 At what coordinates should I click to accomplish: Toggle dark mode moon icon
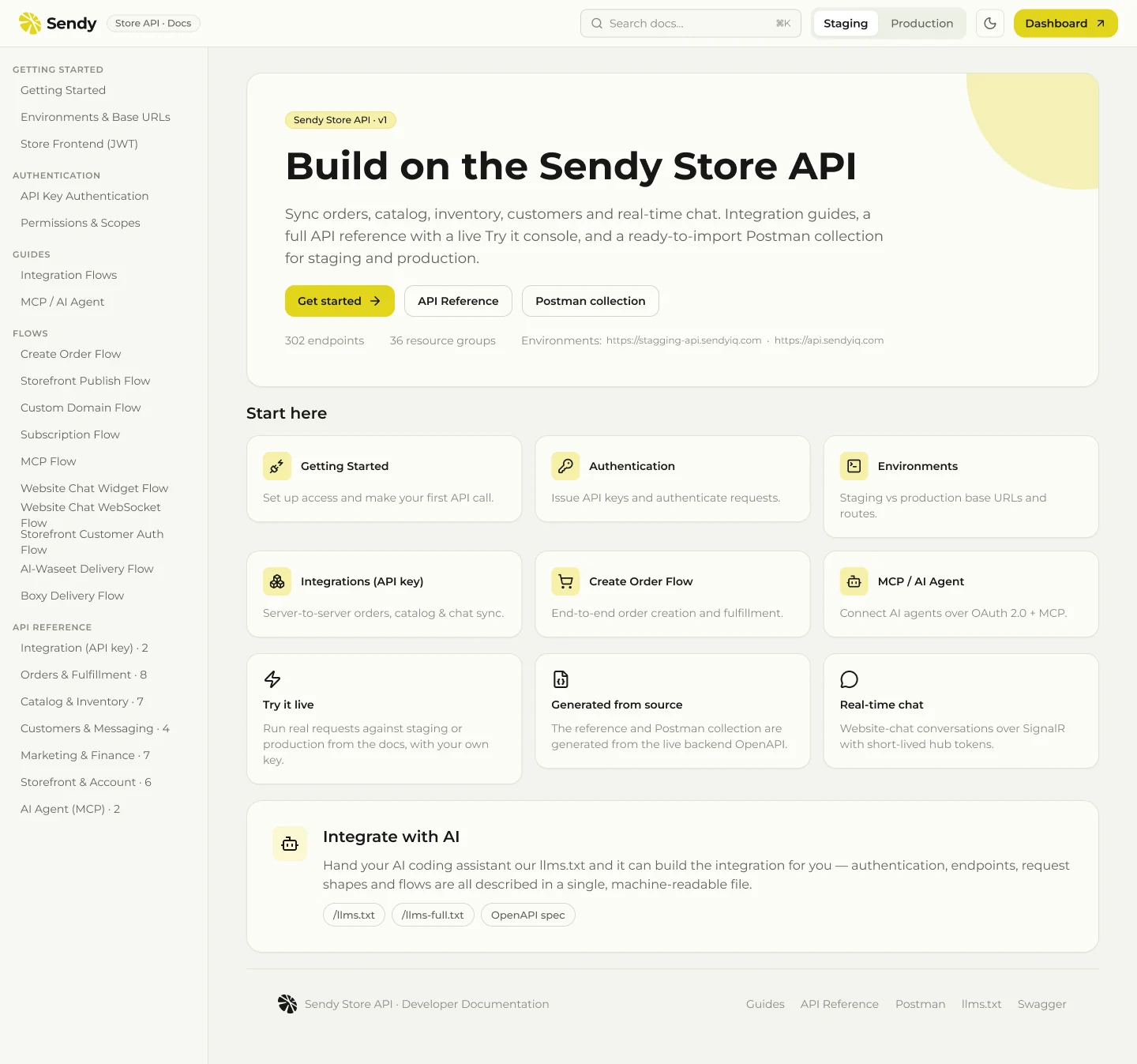990,23
